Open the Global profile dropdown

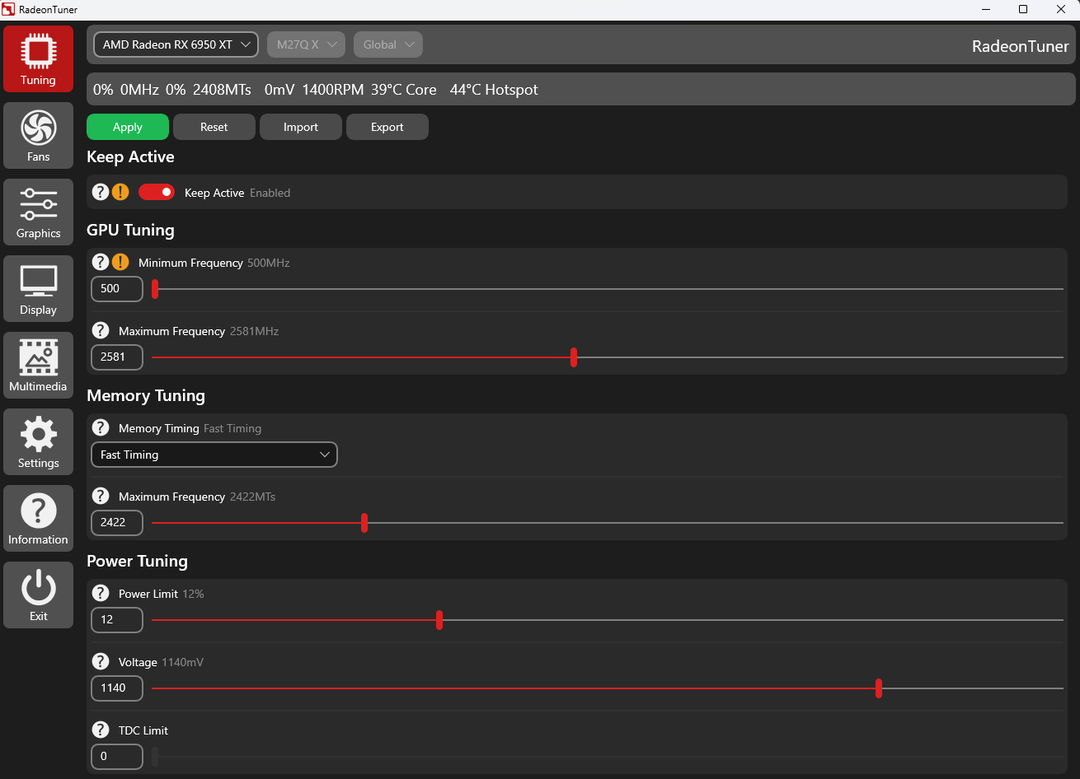click(x=388, y=45)
